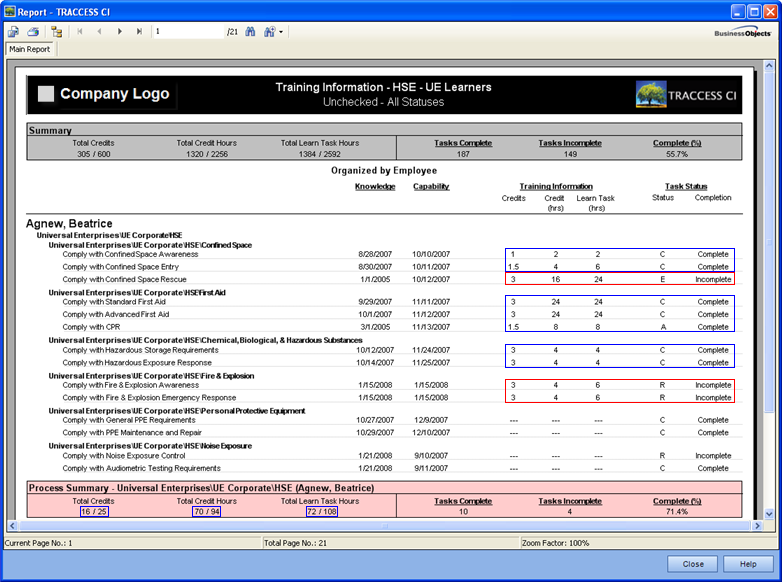
Task: Click the Confined Space group heading
Action: 150,245
